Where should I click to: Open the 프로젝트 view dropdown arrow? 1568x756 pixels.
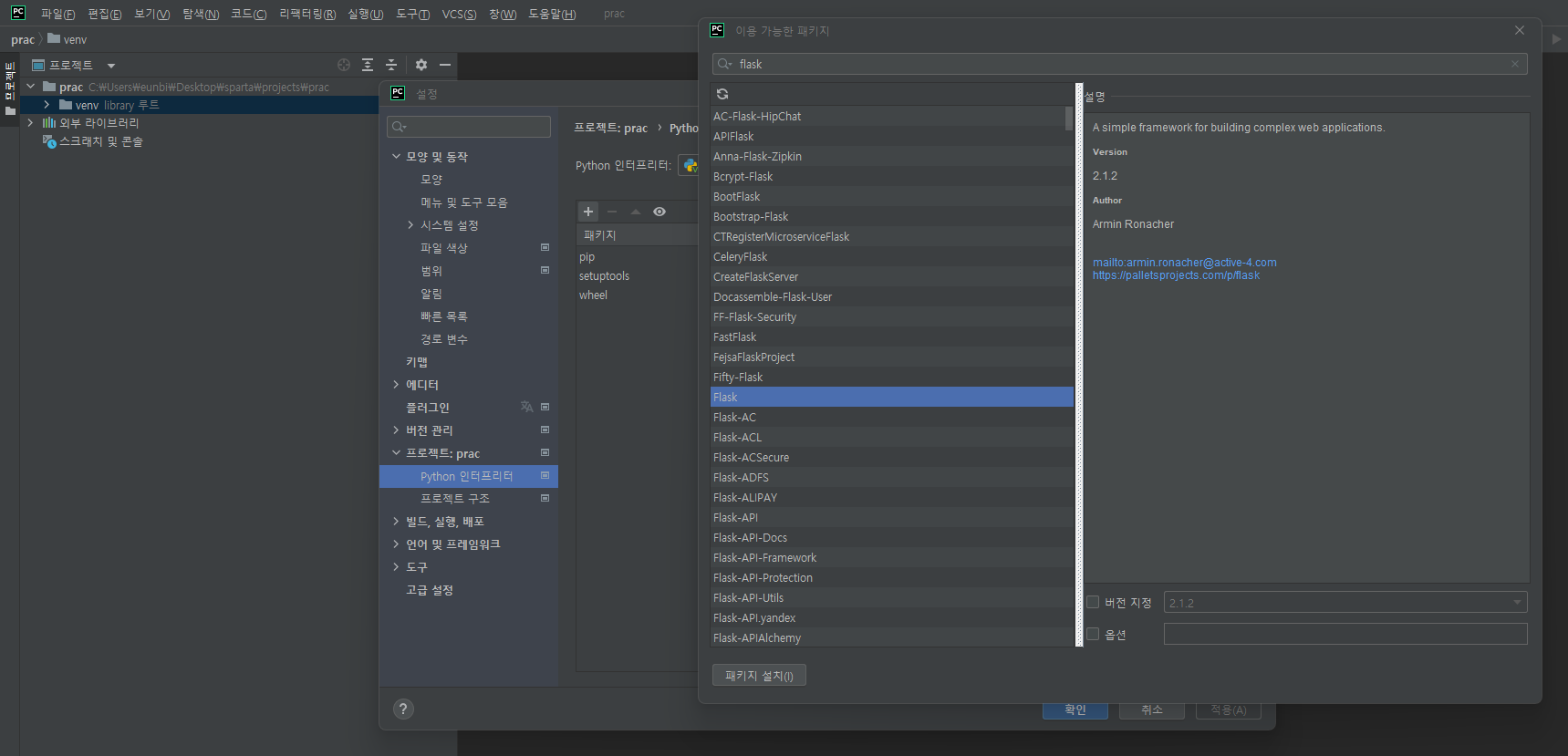point(111,66)
